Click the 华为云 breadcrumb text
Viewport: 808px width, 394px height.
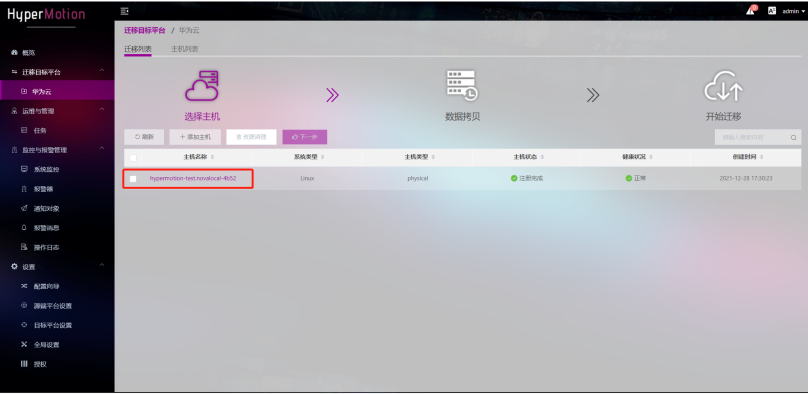point(189,30)
